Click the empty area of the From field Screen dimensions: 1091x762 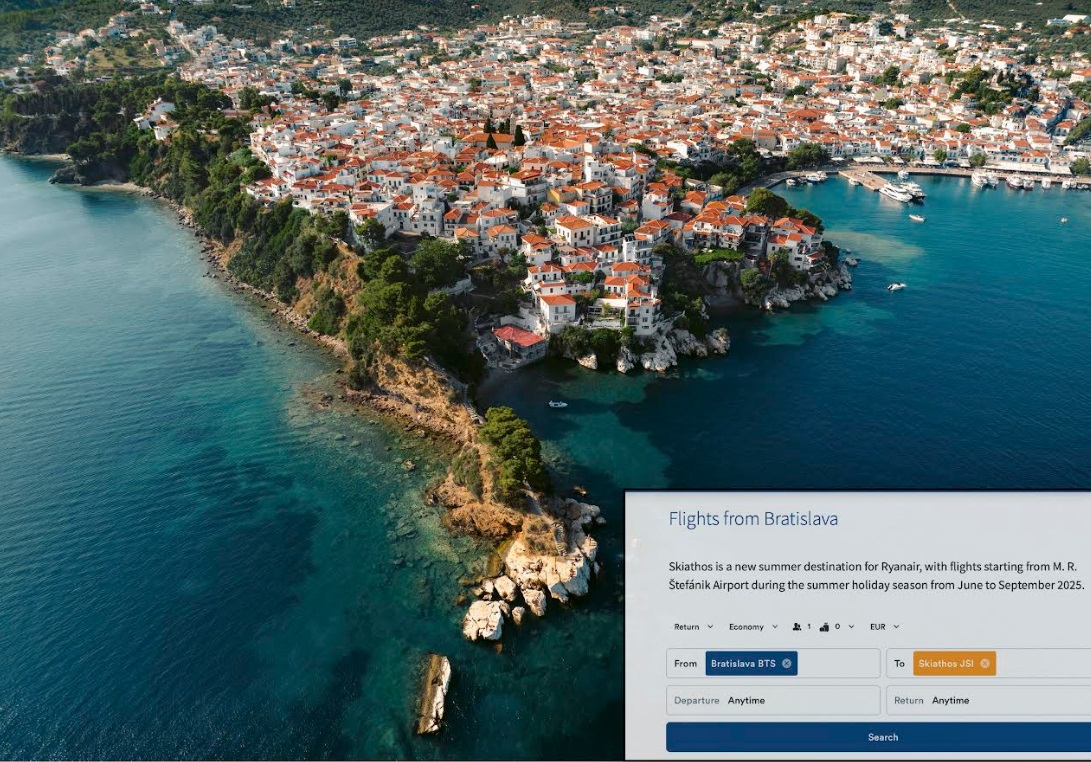[838, 663]
